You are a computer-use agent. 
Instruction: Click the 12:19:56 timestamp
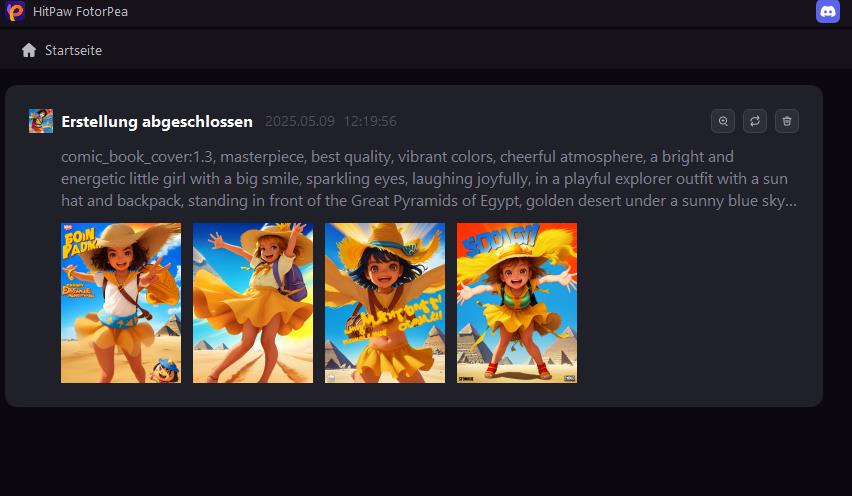click(x=370, y=121)
